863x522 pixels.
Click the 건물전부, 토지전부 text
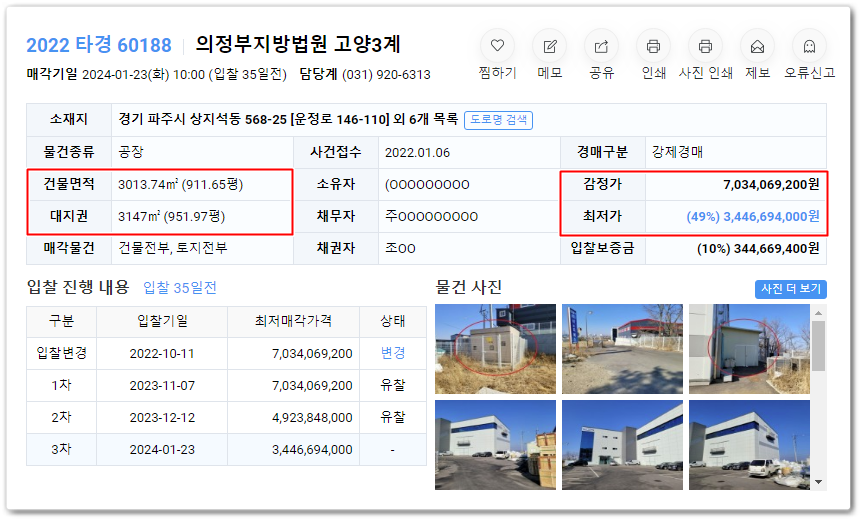pyautogui.click(x=173, y=248)
